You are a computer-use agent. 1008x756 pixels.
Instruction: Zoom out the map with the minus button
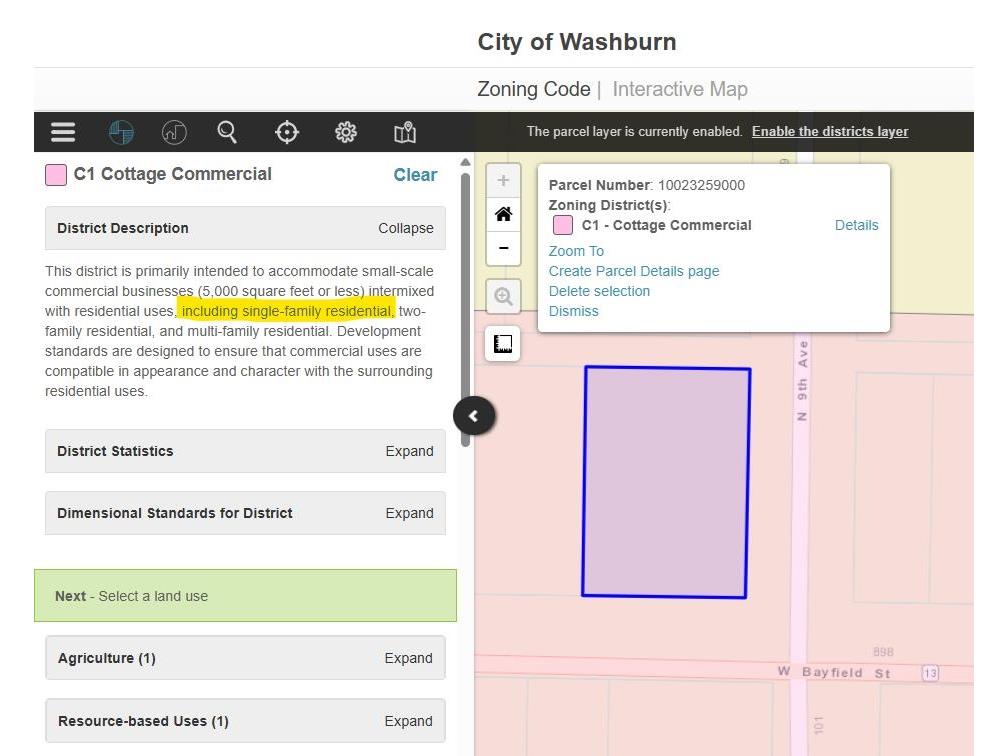(503, 248)
